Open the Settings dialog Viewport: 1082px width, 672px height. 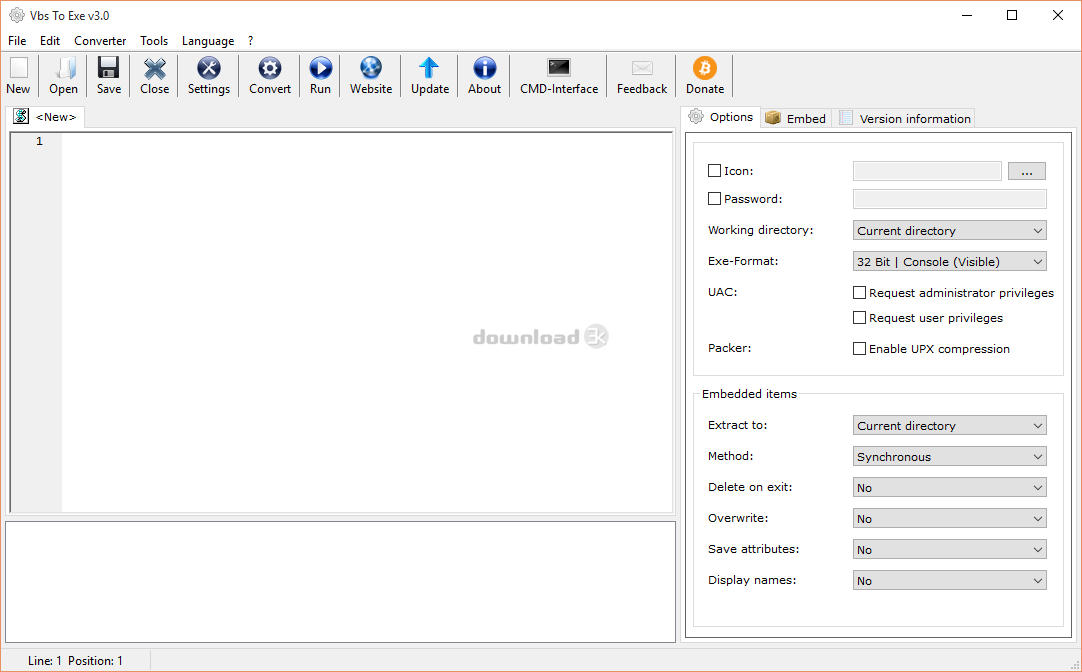(208, 75)
